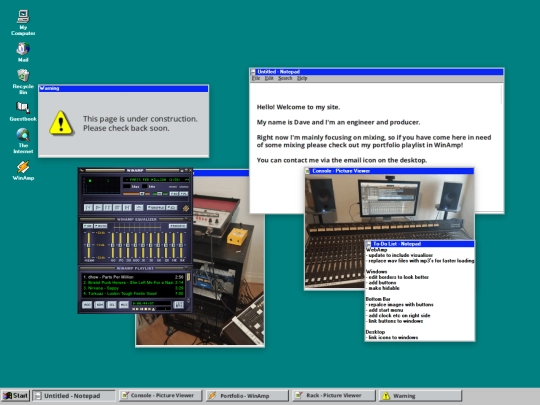Open the Help menu in Untitled Notepad
Image resolution: width=540 pixels, height=405 pixels.
302,78
